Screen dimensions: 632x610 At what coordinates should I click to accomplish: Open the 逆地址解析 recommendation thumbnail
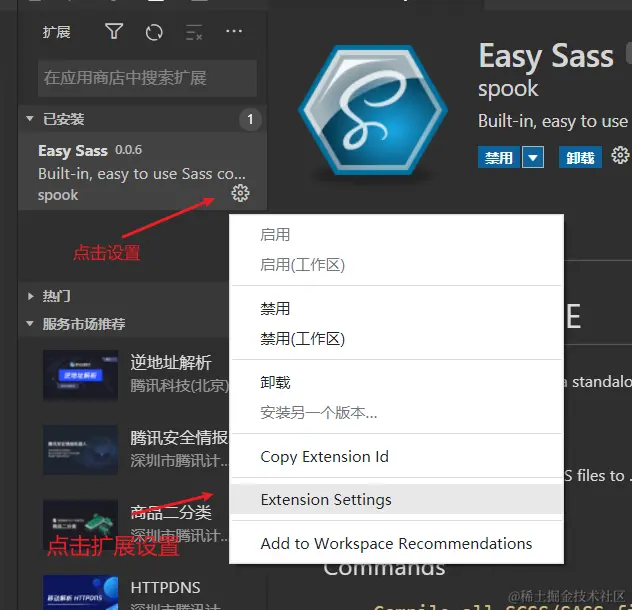pyautogui.click(x=81, y=375)
